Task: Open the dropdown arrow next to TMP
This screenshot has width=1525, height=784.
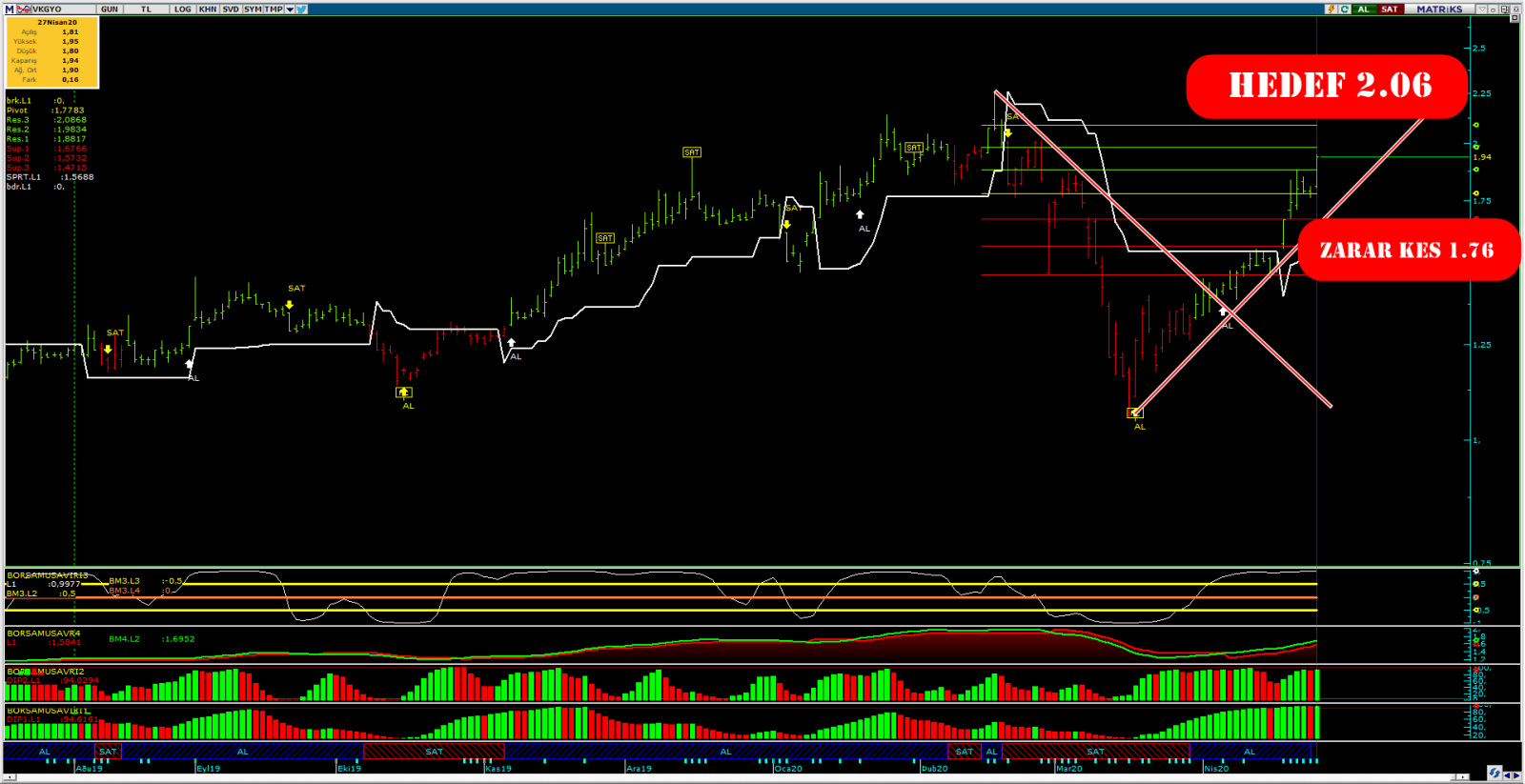Action: point(290,9)
